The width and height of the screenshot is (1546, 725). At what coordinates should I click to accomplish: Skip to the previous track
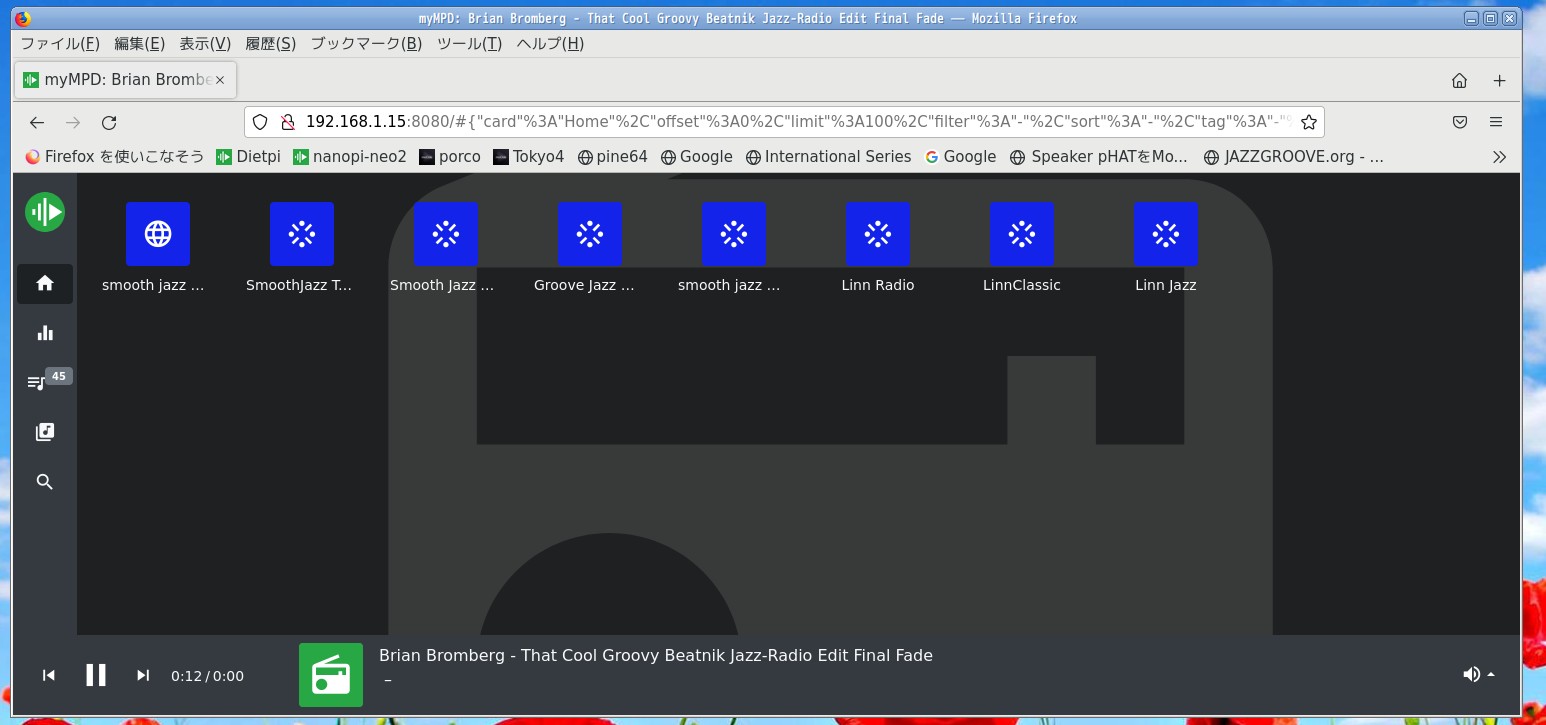tap(48, 675)
